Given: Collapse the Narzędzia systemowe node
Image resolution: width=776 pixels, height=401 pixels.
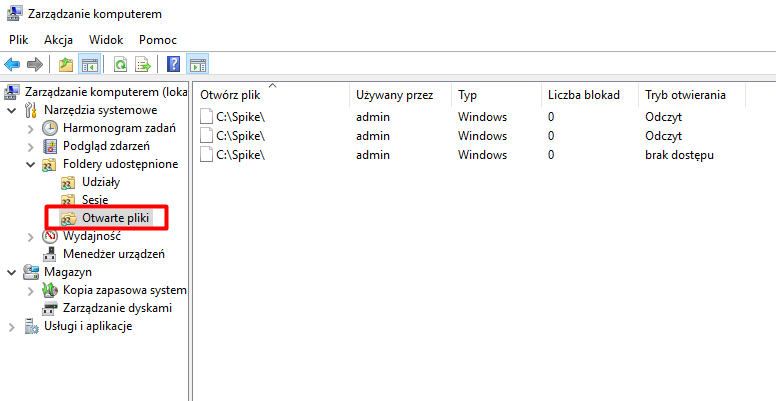Looking at the screenshot, I should 12,110.
